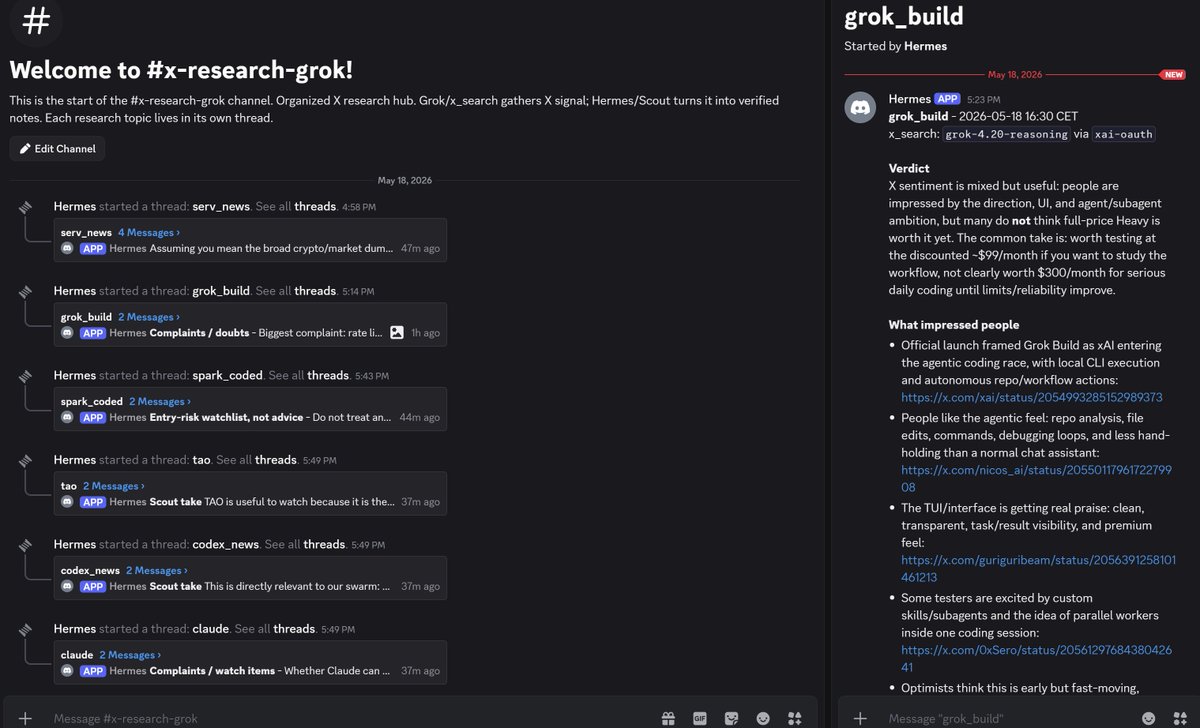
Task: Click the thread icon beside the tao thread start
Action: [26, 460]
